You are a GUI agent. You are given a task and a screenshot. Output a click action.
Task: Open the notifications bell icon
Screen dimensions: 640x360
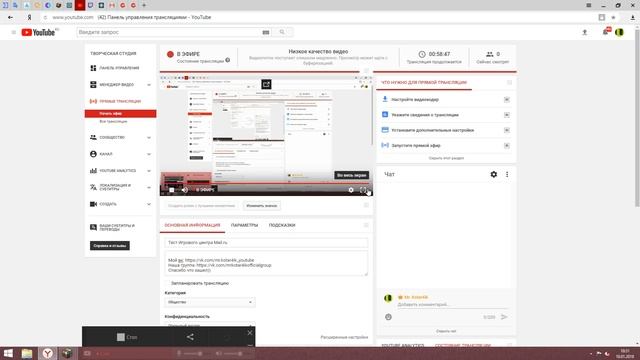click(606, 32)
